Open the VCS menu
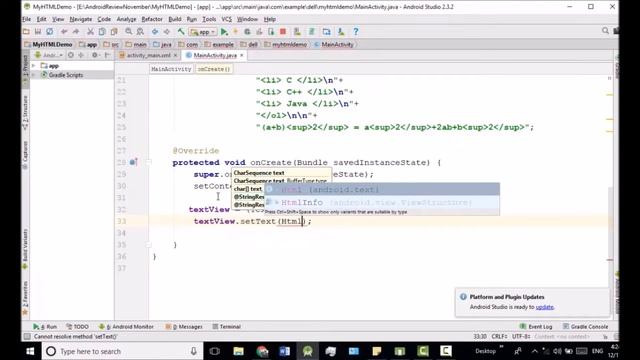640x360 pixels. tap(227, 19)
